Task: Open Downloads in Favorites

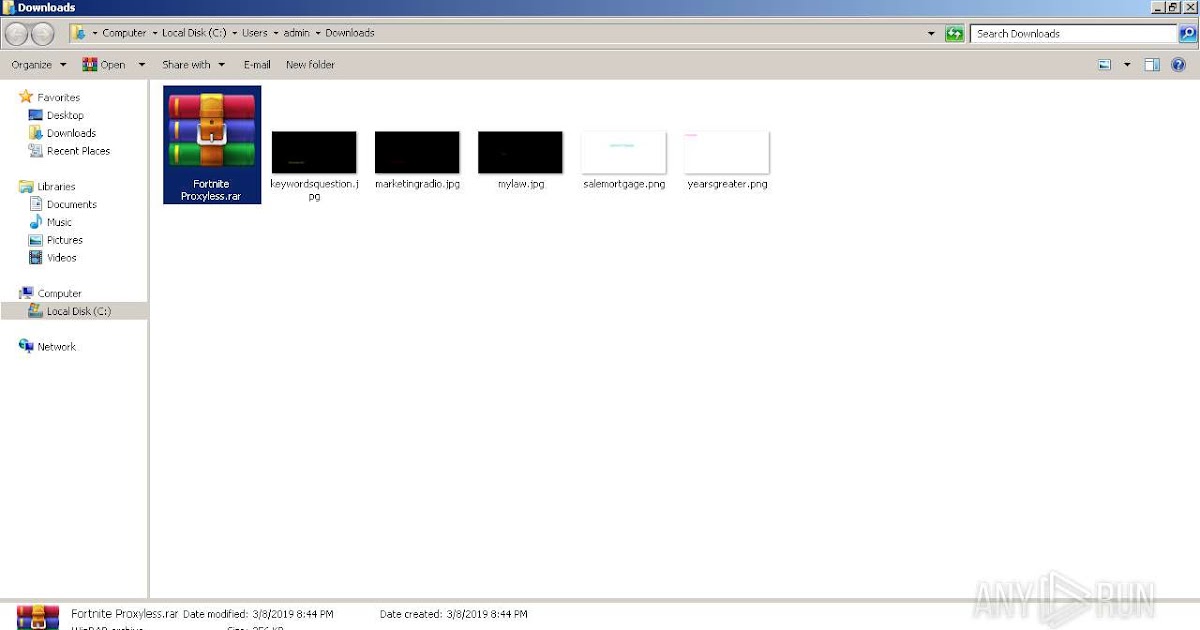Action: point(71,133)
